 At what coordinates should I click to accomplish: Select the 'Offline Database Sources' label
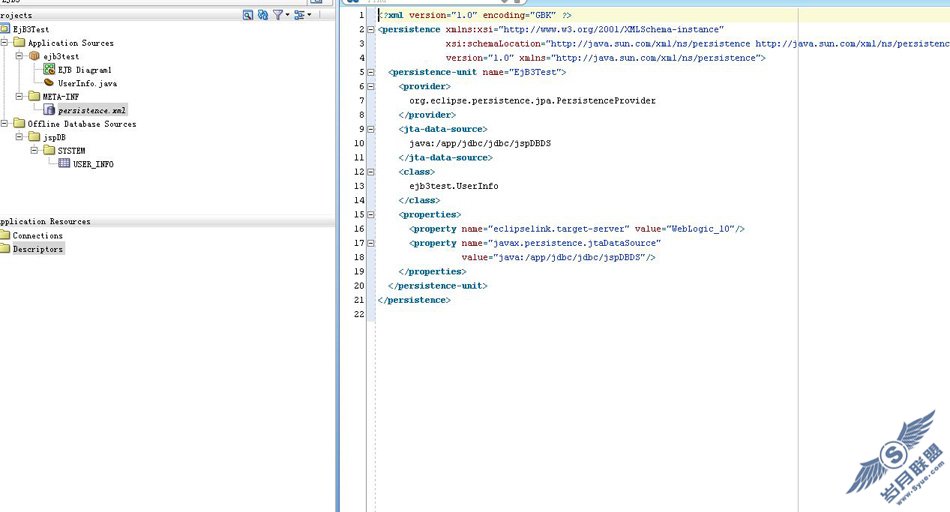coord(82,124)
